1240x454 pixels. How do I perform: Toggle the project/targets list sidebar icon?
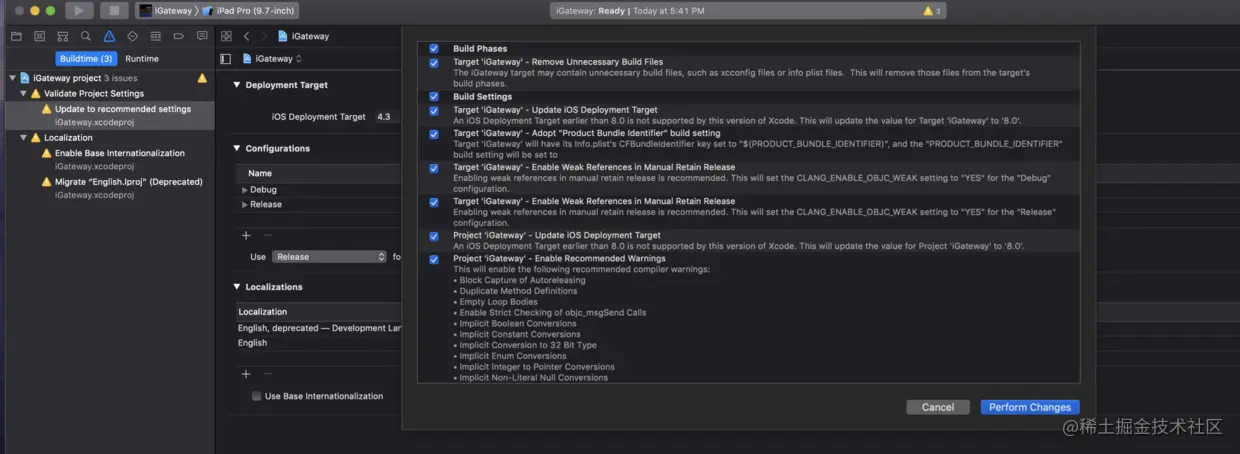pos(226,59)
